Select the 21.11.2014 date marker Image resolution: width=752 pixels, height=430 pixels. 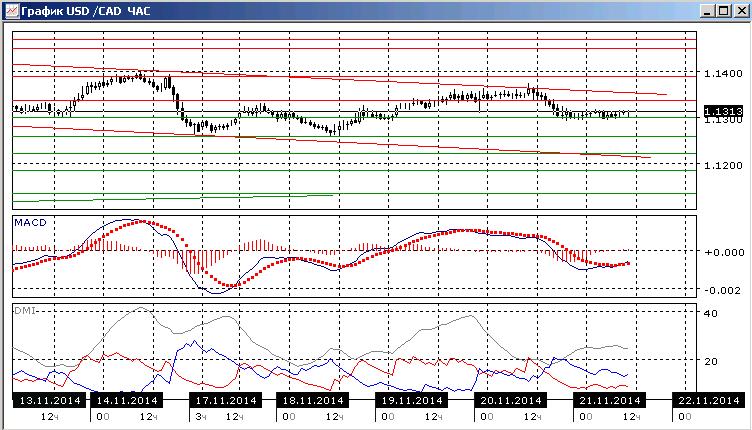pos(610,400)
